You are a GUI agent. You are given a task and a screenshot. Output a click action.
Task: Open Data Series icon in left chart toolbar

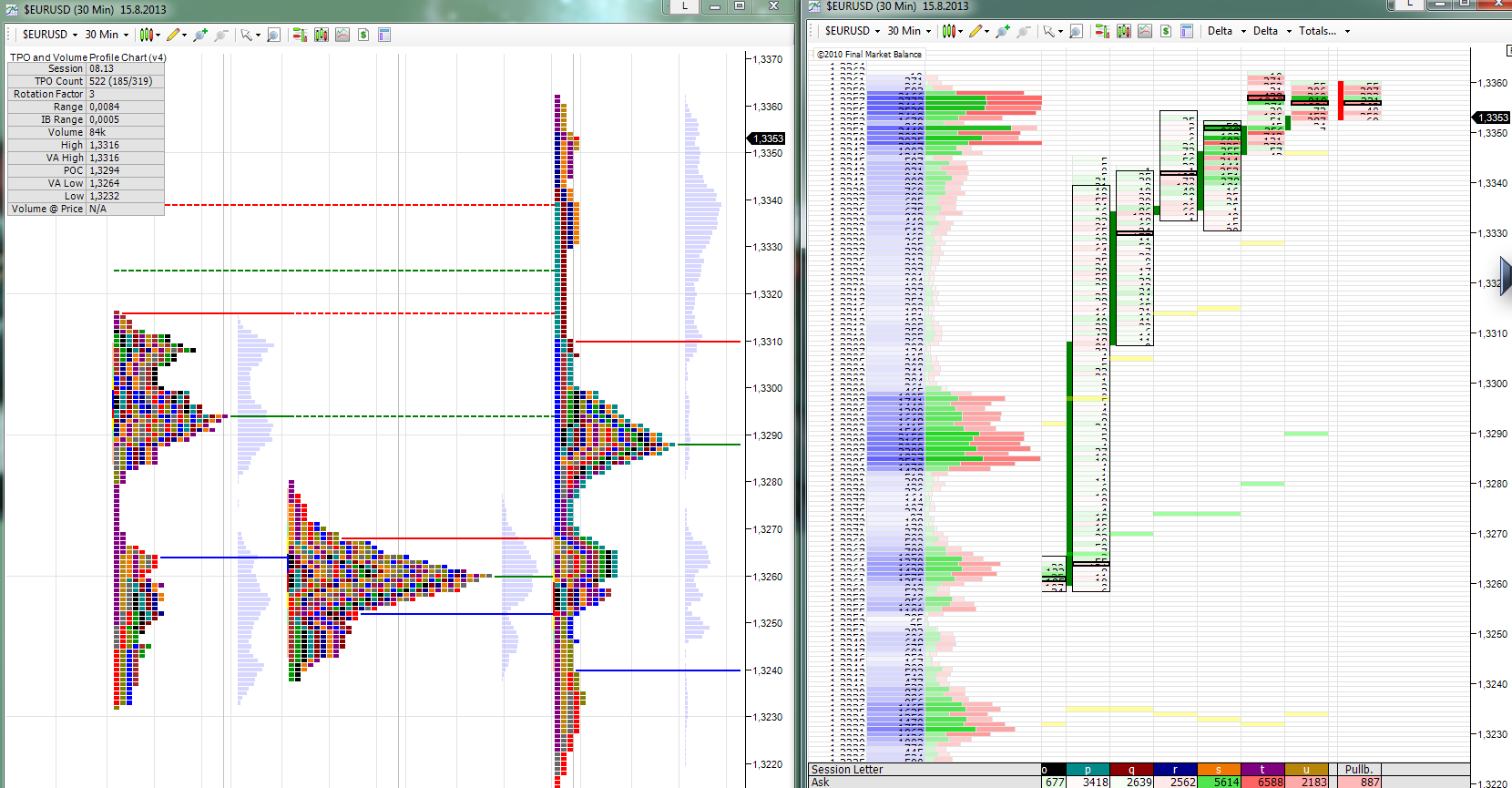coord(322,35)
